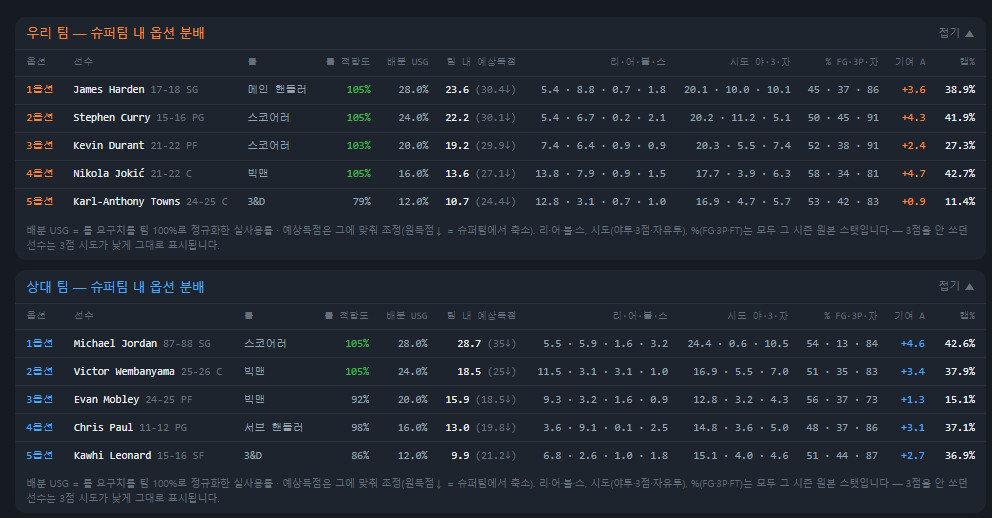Click the +4.6 contribution value in Jordan's row

pos(913,343)
